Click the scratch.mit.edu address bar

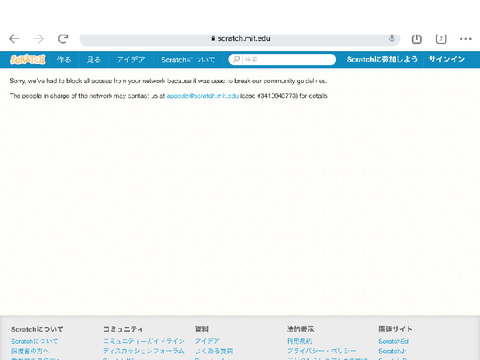coord(240,39)
